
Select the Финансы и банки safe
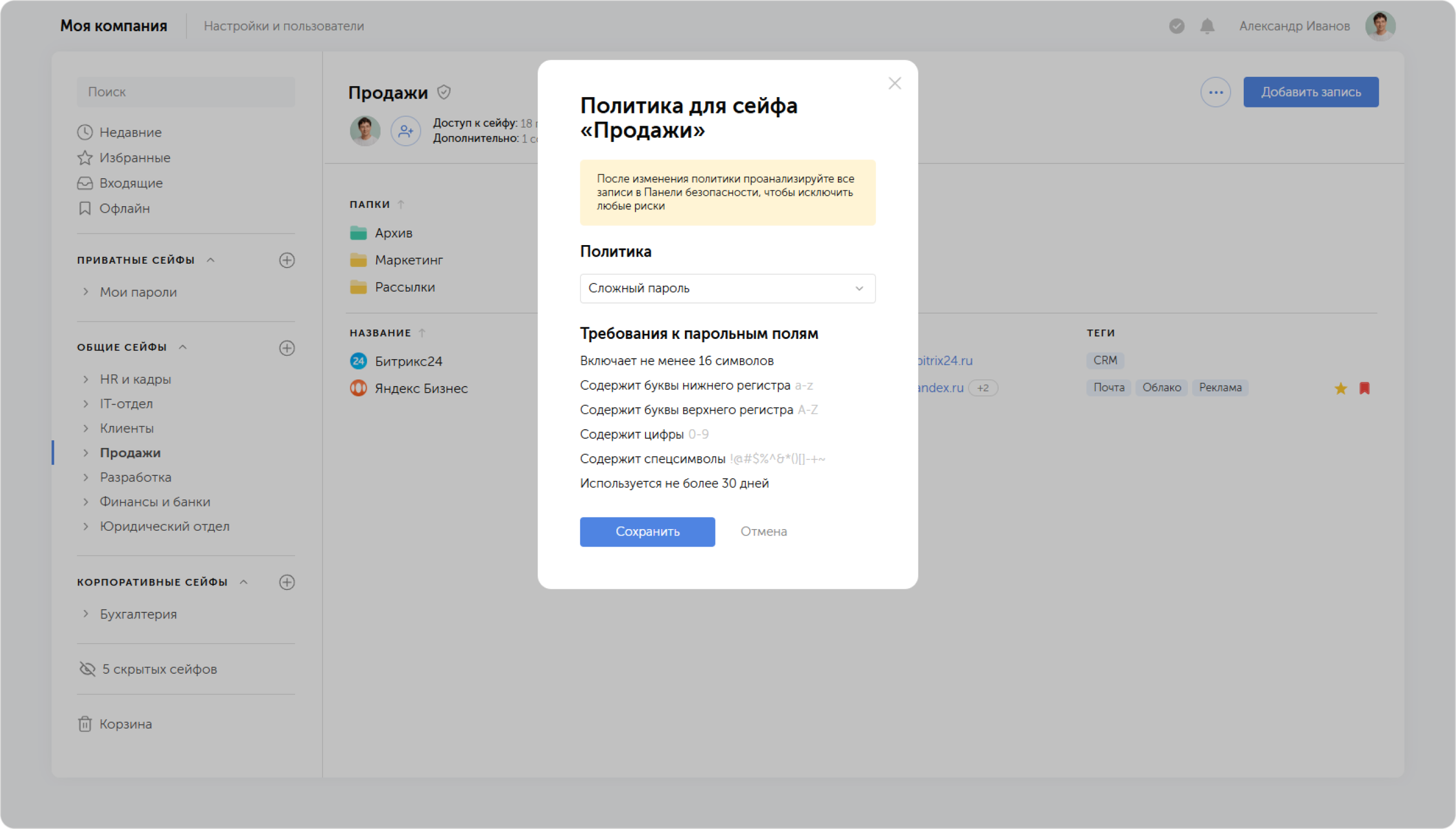point(155,502)
